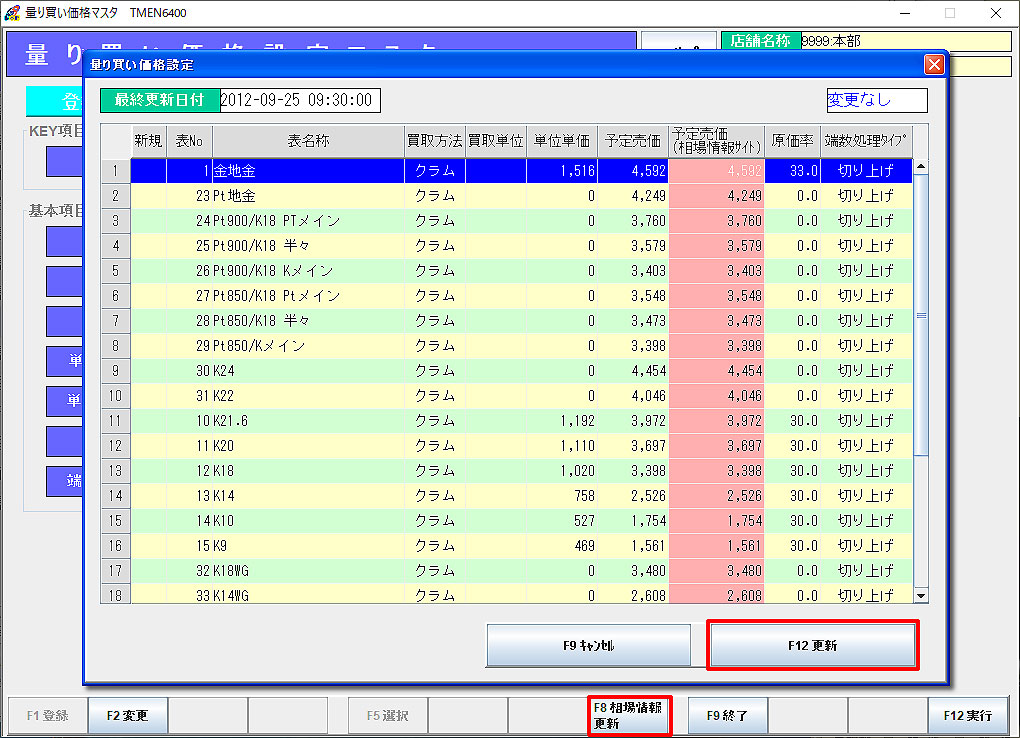Click F2 変更 in the function bar
This screenshot has height=738, width=1020.
click(127, 716)
